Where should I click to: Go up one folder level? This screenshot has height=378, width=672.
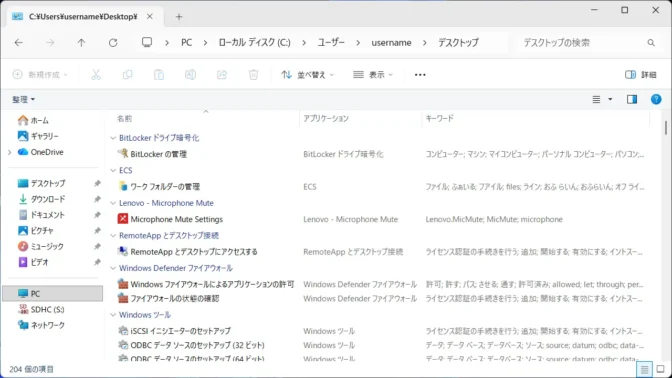tap(81, 42)
